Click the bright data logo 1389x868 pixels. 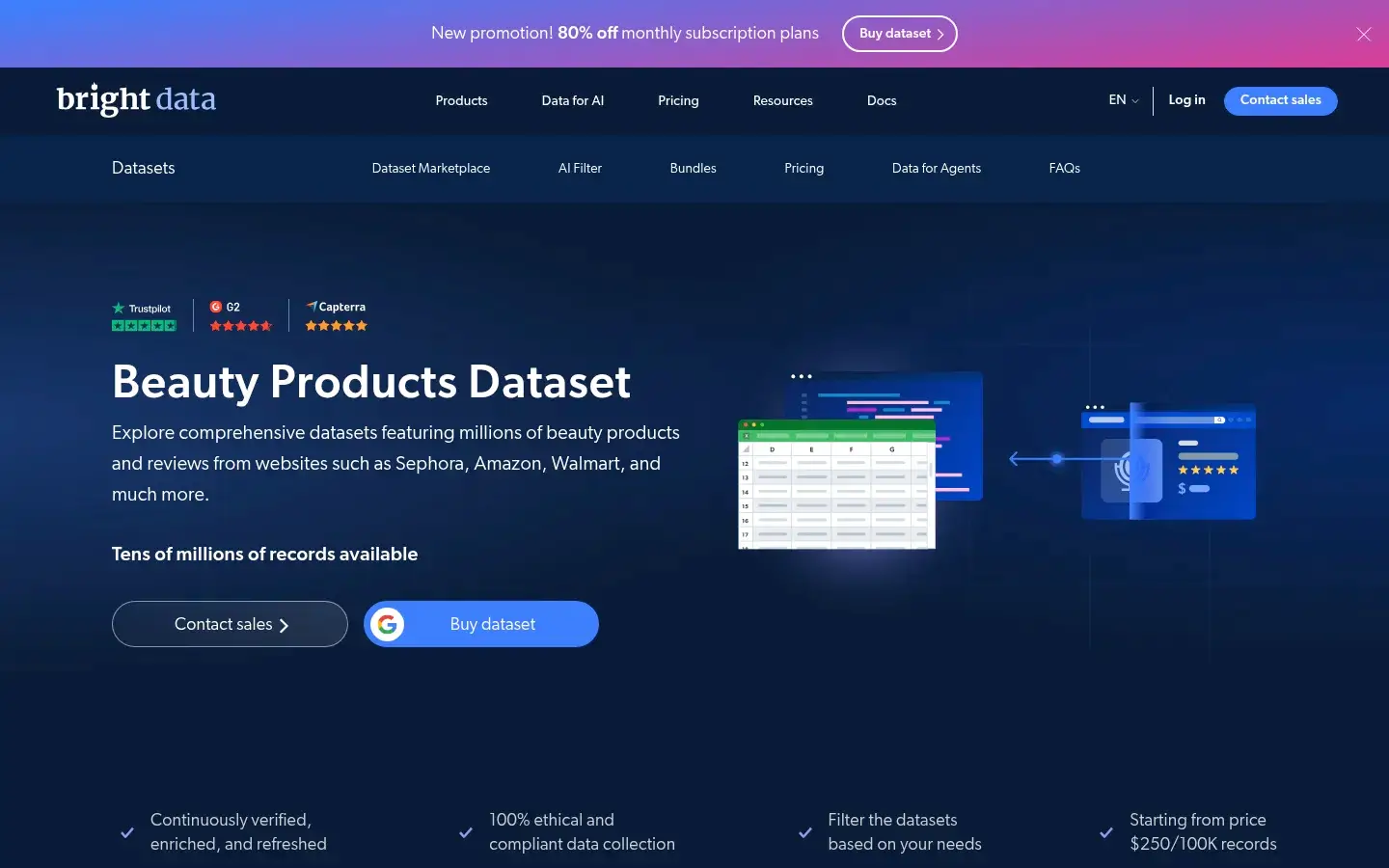click(136, 99)
